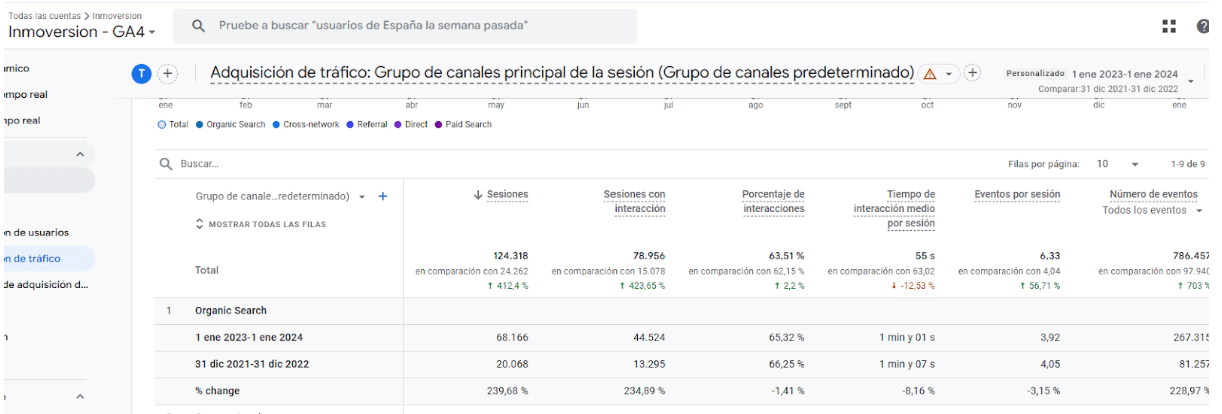Add secondary dimension with the blue plus
The height and width of the screenshot is (414, 1222).
point(383,196)
